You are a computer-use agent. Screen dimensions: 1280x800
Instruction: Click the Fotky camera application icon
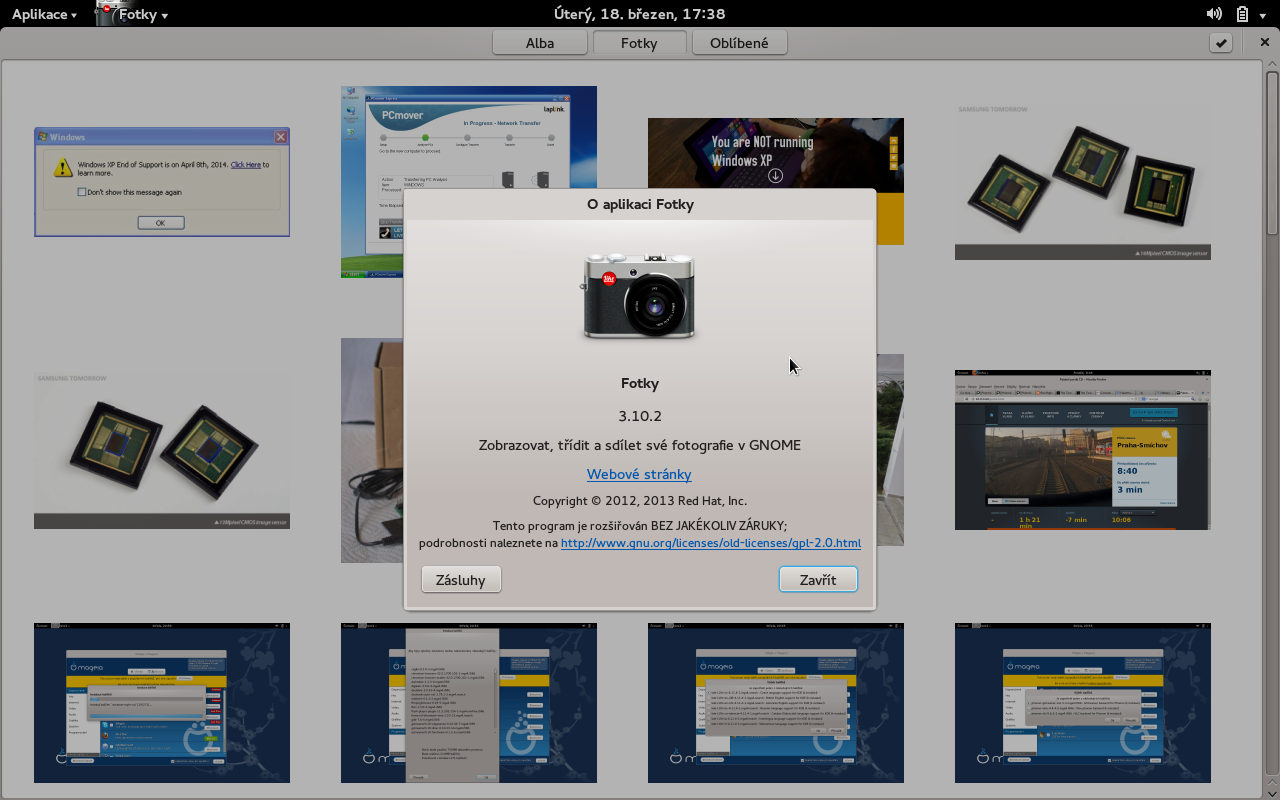(x=640, y=297)
